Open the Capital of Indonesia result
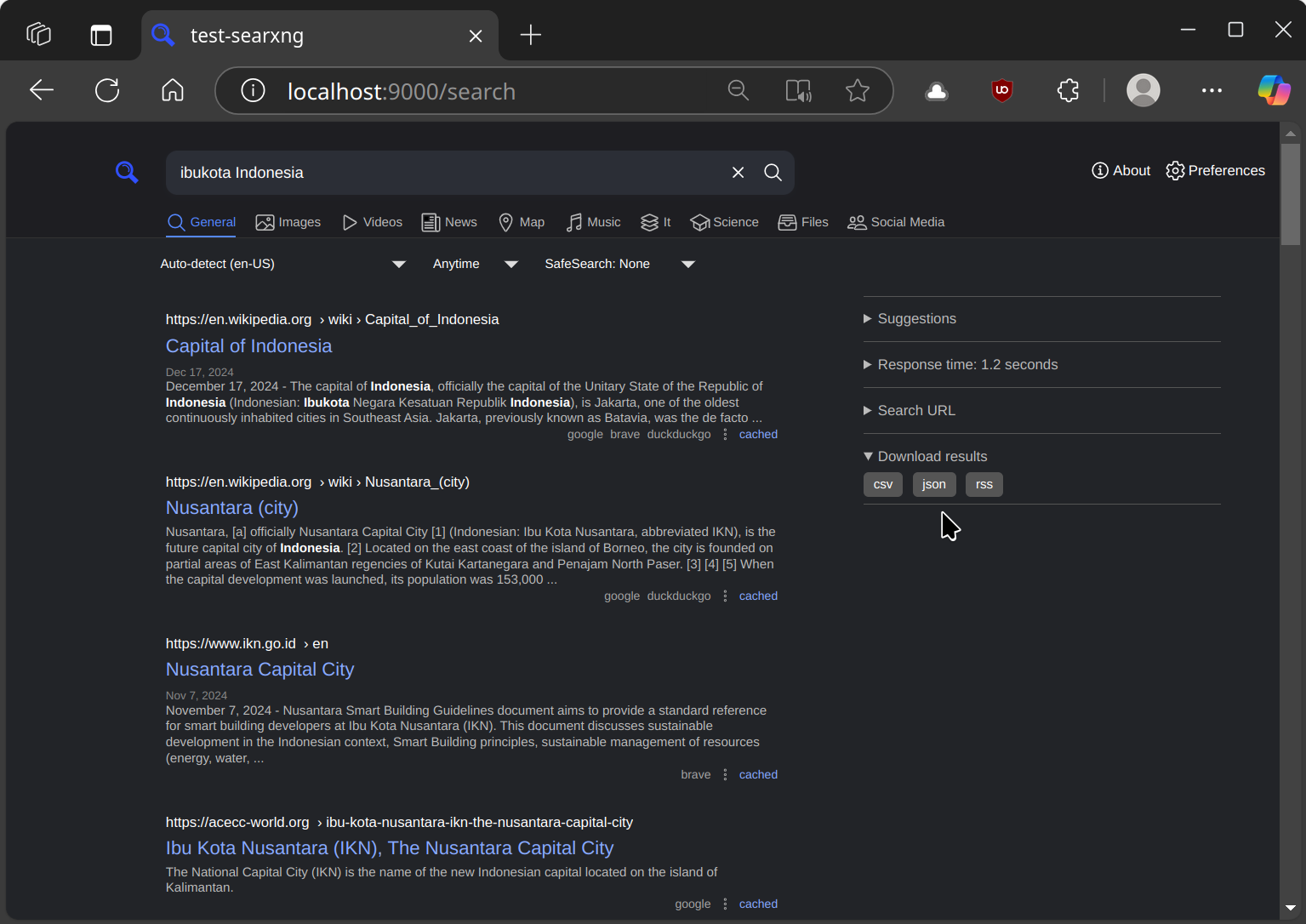The image size is (1306, 924). [248, 346]
